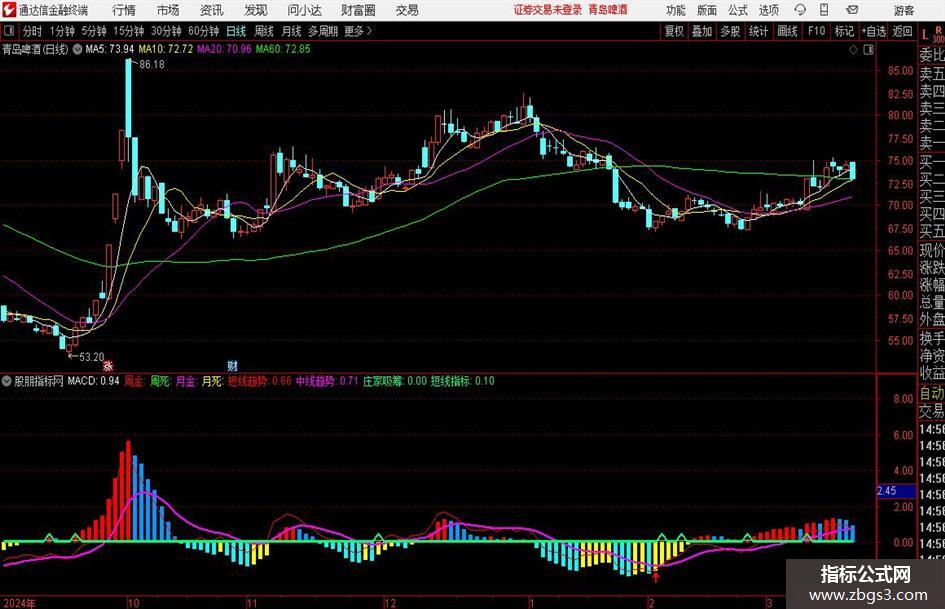Select the 日线 daily chart tab
Viewport: 945px width, 609px height.
pyautogui.click(x=236, y=31)
